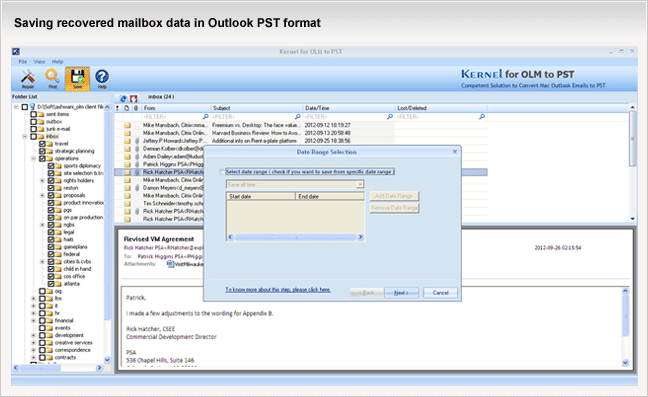Click the red flag icon beside inbox (24)
648x397 pixels.
(133, 98)
